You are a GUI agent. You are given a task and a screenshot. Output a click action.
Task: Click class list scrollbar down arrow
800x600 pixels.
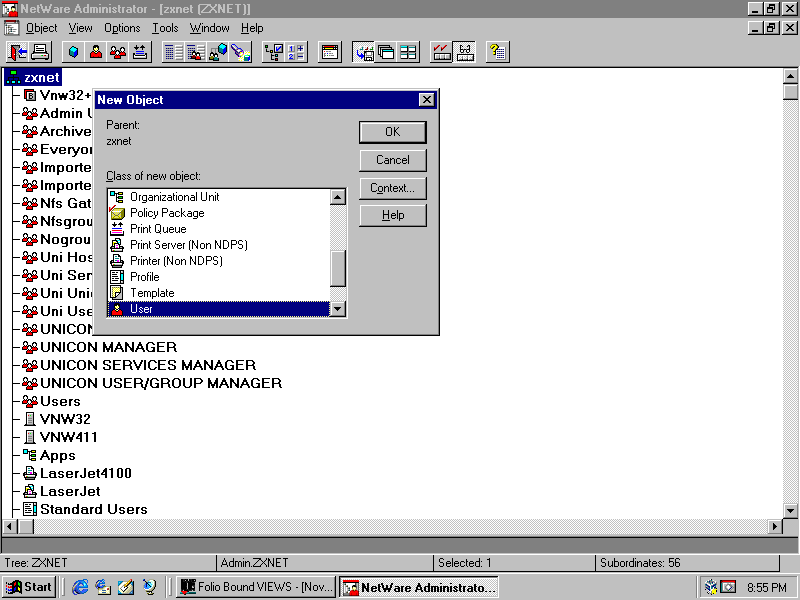click(338, 309)
